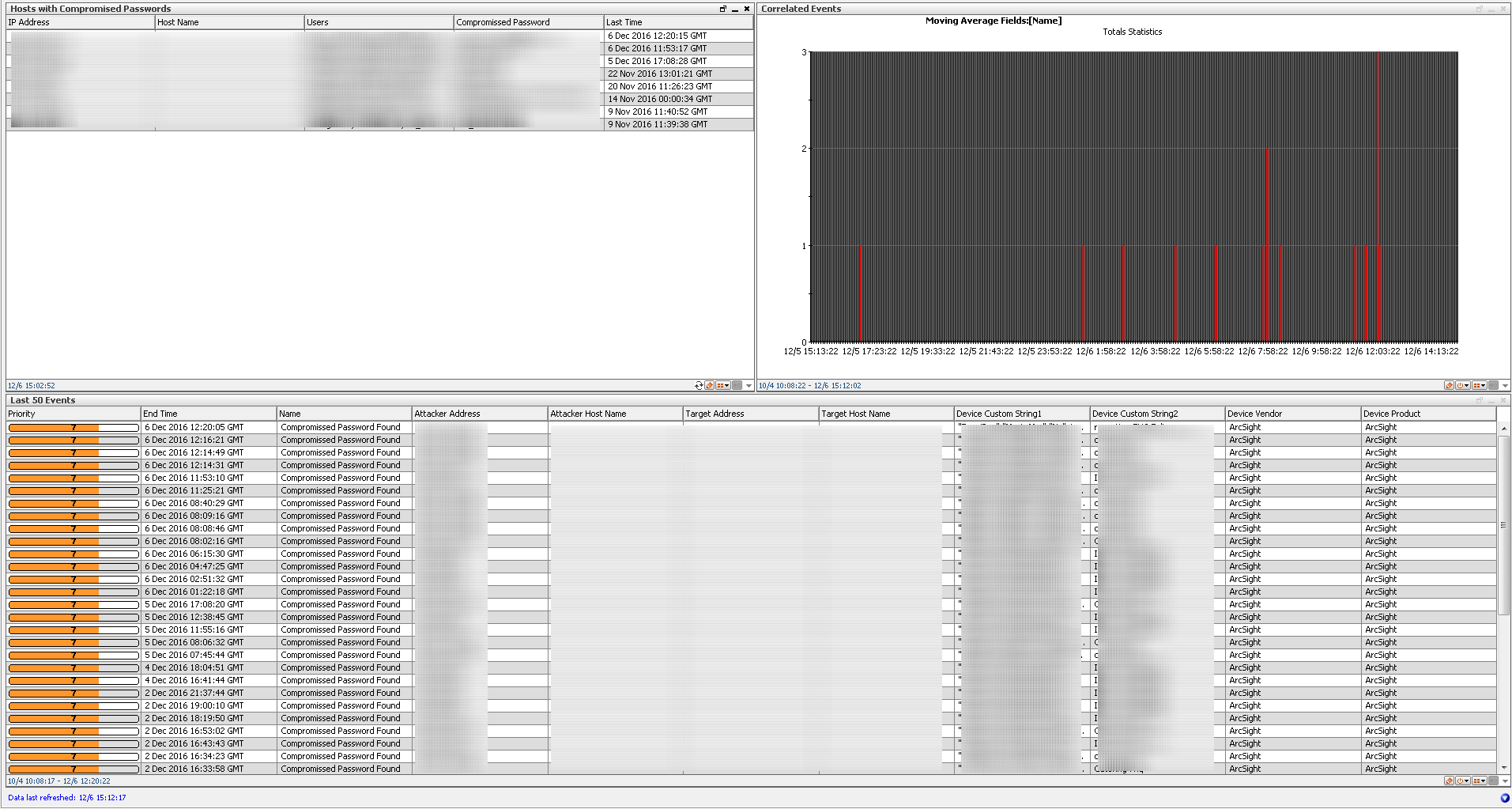Image resolution: width=1512 pixels, height=809 pixels.
Task: Open grid view dropdown in Hosts panel footer
Action: point(723,386)
